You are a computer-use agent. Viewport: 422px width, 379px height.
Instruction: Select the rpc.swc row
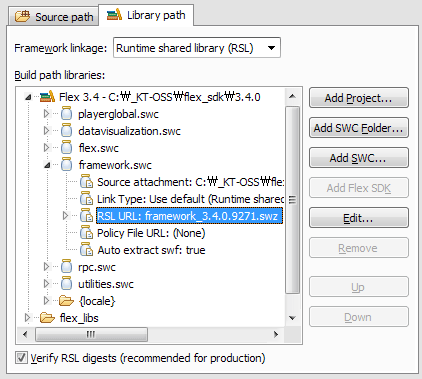[x=97, y=267]
